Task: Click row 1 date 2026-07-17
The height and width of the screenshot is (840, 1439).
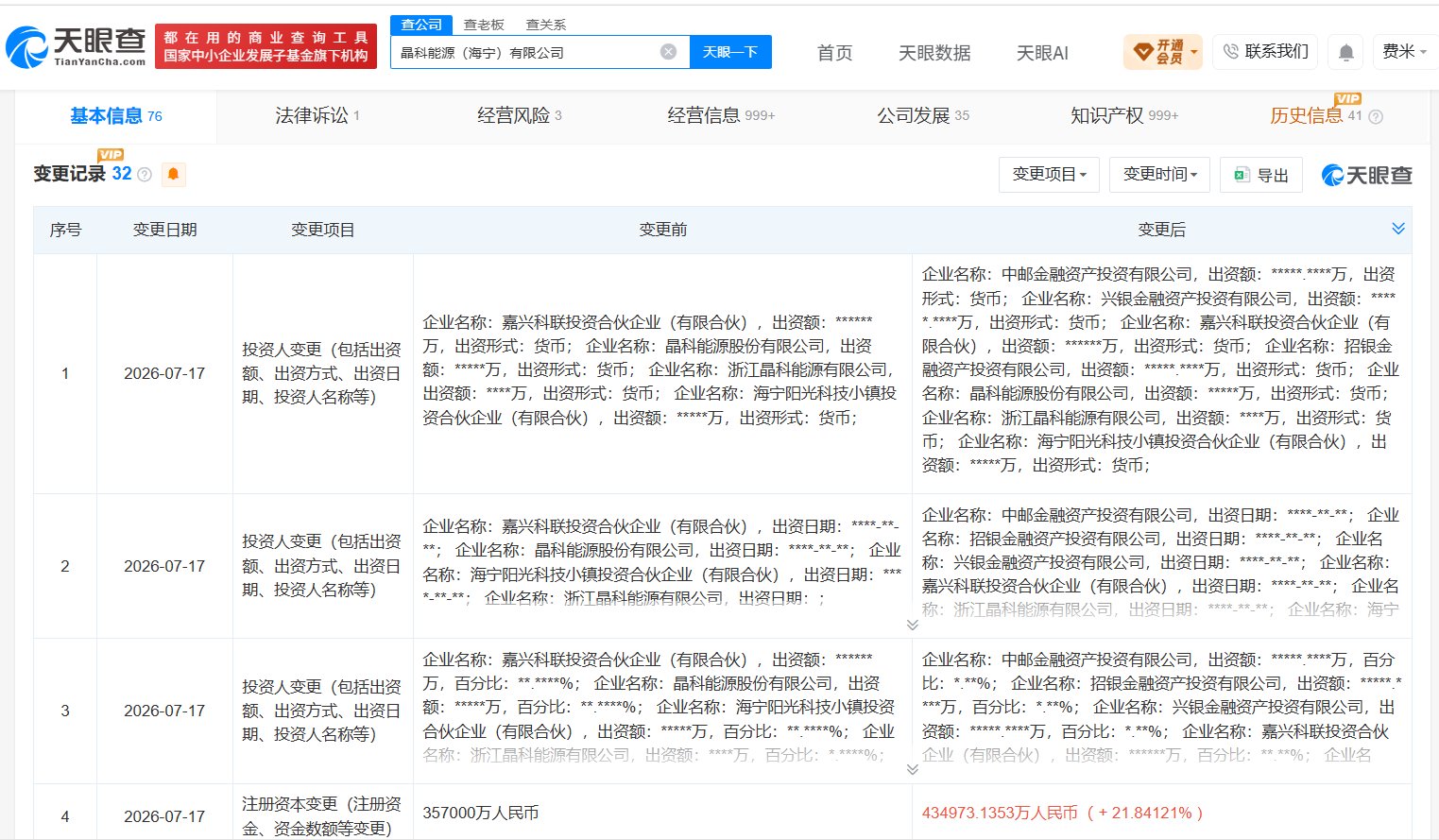Action: click(x=164, y=373)
